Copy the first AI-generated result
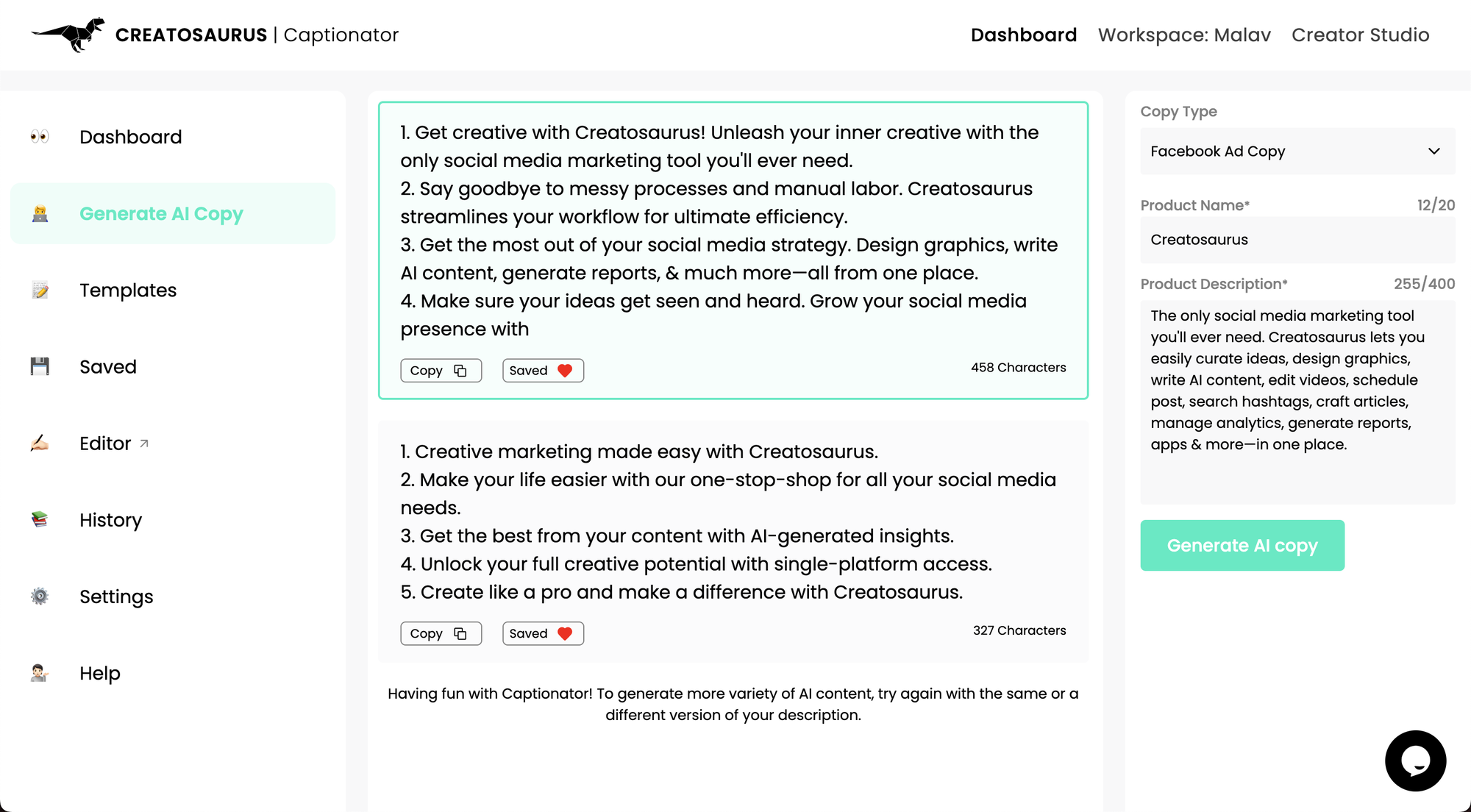 [440, 370]
